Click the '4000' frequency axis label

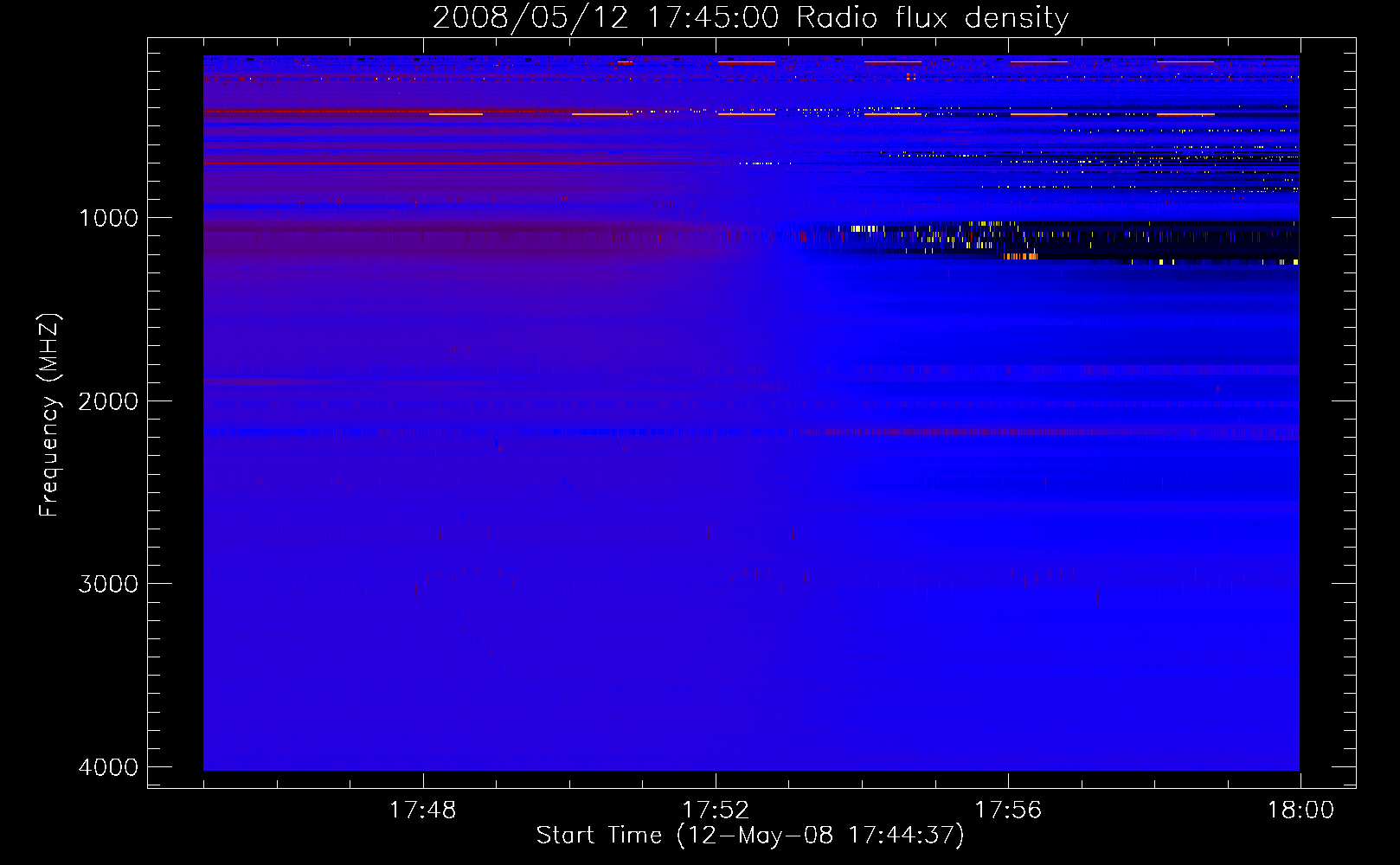(108, 767)
